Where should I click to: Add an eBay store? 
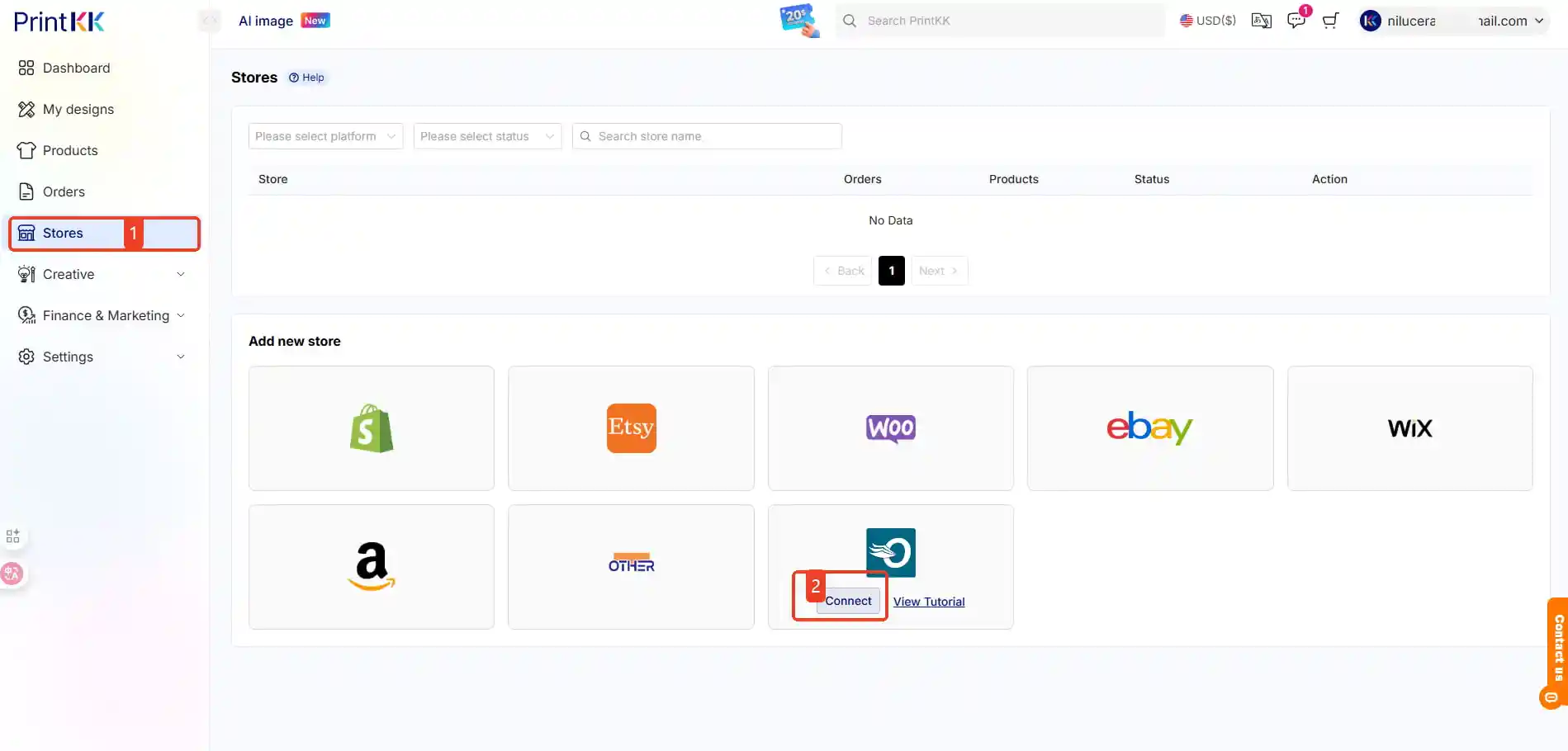[x=1150, y=428]
